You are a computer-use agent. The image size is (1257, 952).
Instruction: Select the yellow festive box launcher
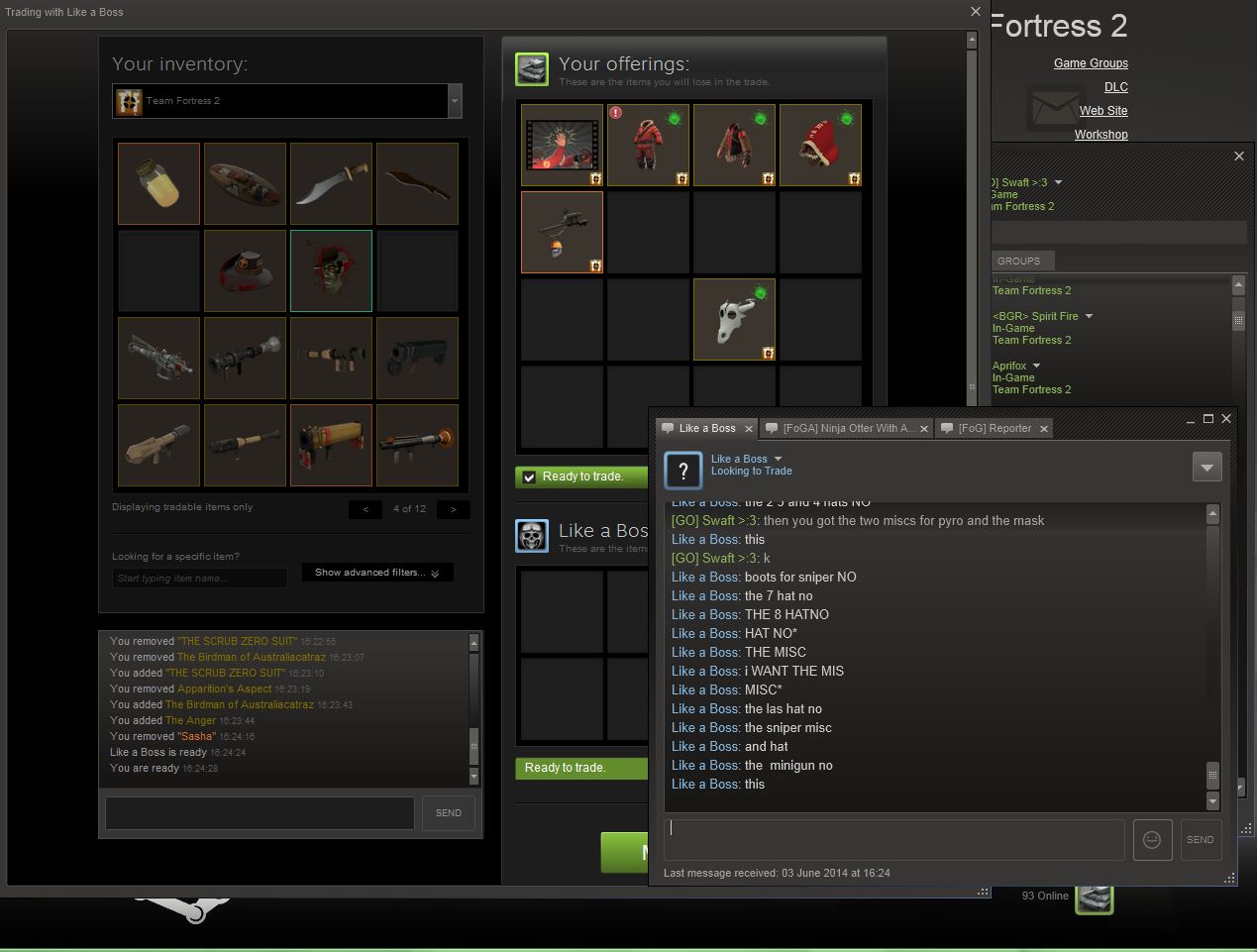(331, 445)
